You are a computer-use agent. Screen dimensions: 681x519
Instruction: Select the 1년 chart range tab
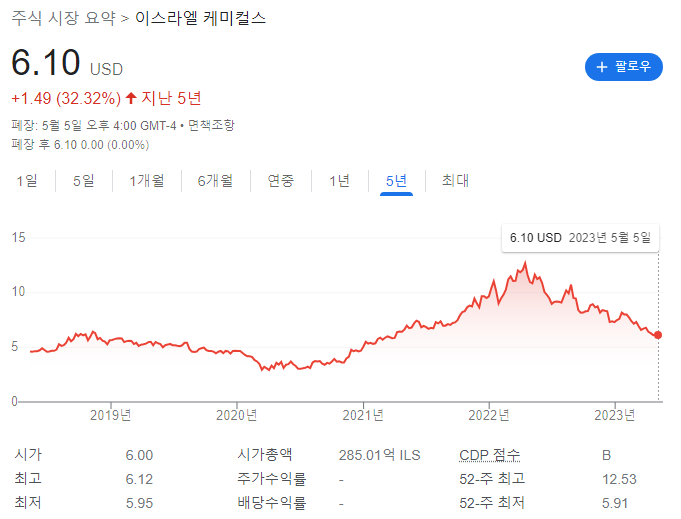click(x=340, y=181)
